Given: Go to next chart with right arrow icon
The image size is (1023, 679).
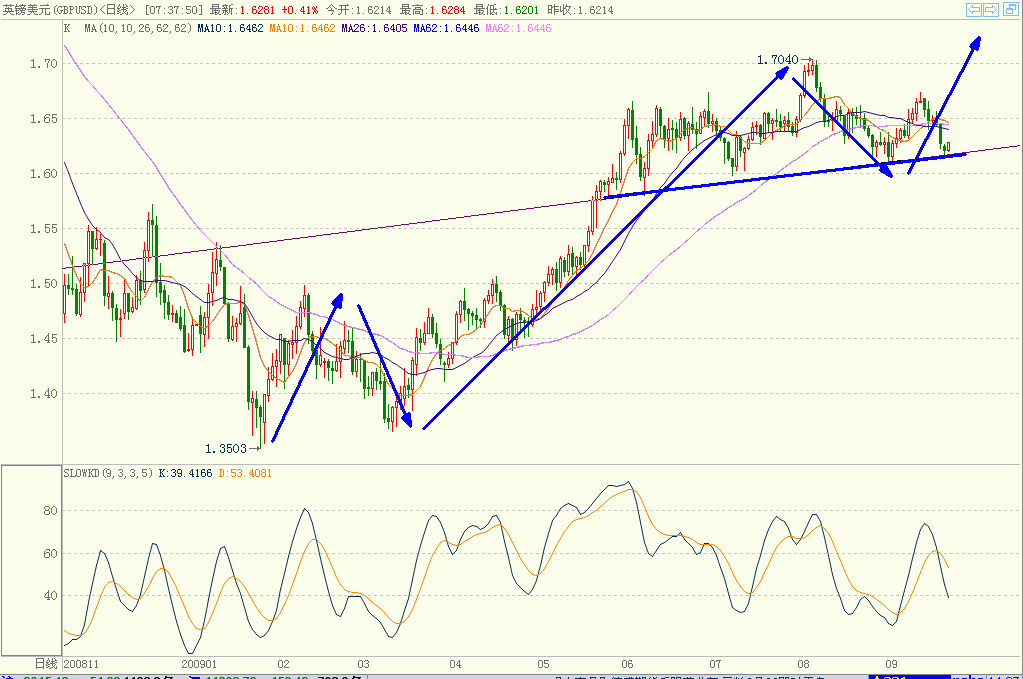Looking at the screenshot, I should [990, 10].
